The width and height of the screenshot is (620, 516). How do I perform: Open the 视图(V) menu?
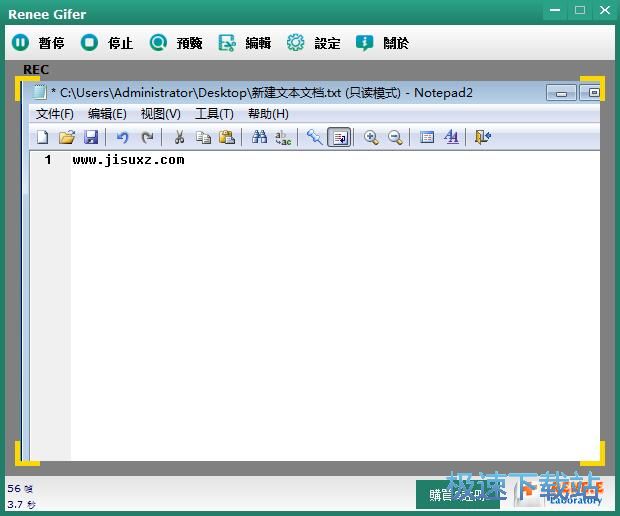click(160, 114)
